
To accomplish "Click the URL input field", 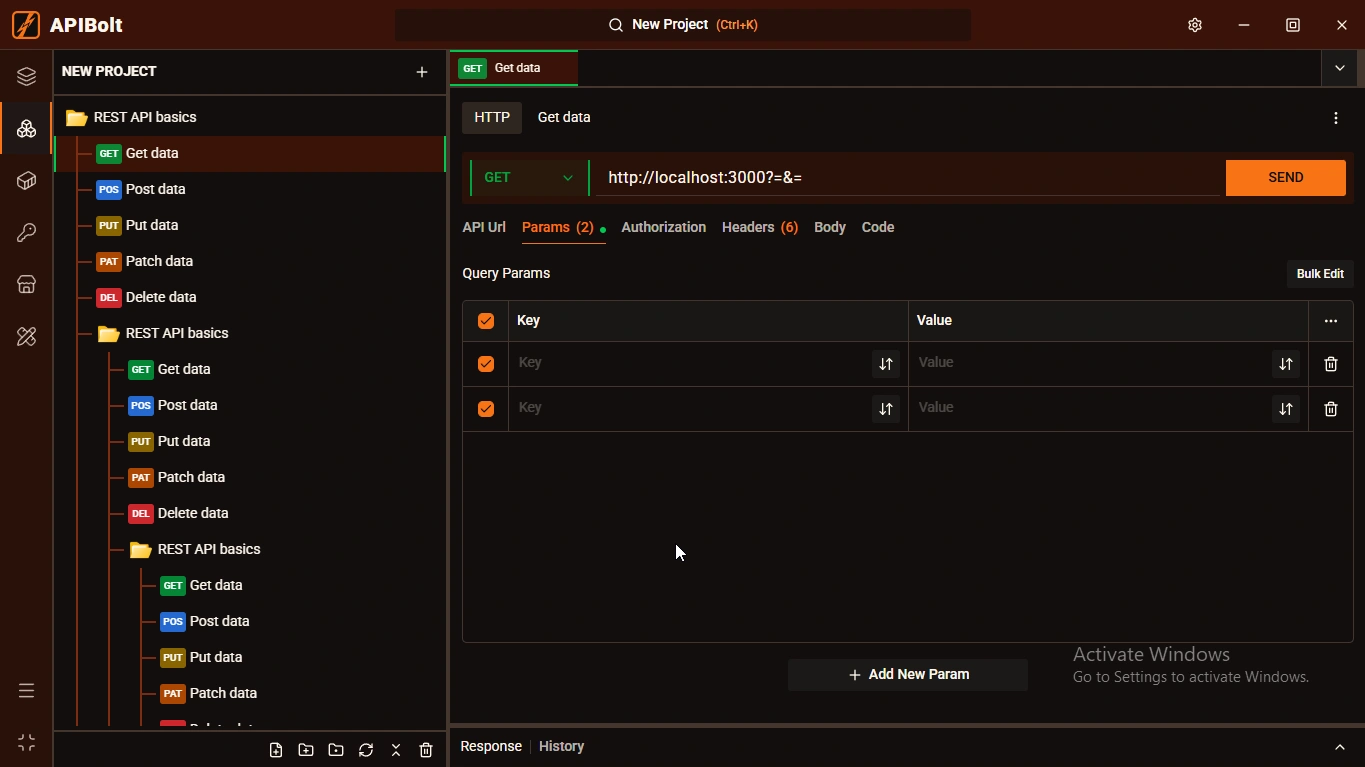I will coord(905,178).
